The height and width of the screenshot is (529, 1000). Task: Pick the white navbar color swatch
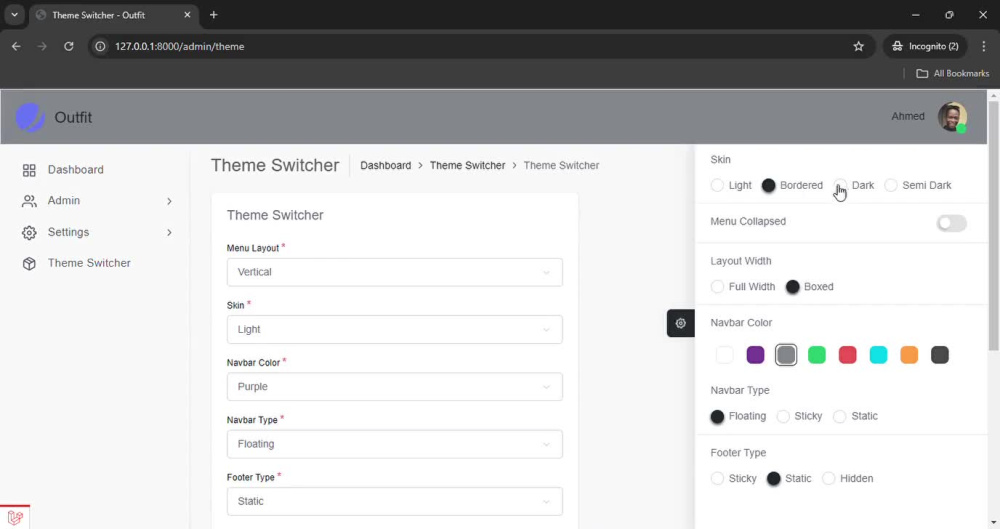click(724, 355)
